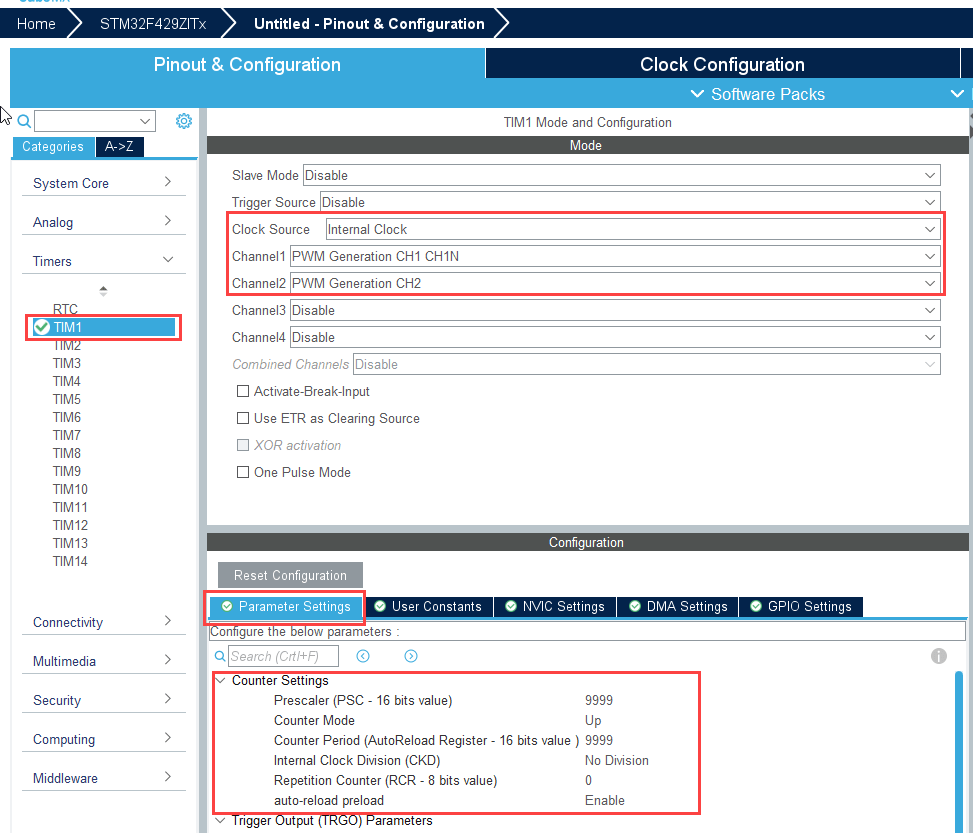Click next search result arrow icon

point(411,656)
